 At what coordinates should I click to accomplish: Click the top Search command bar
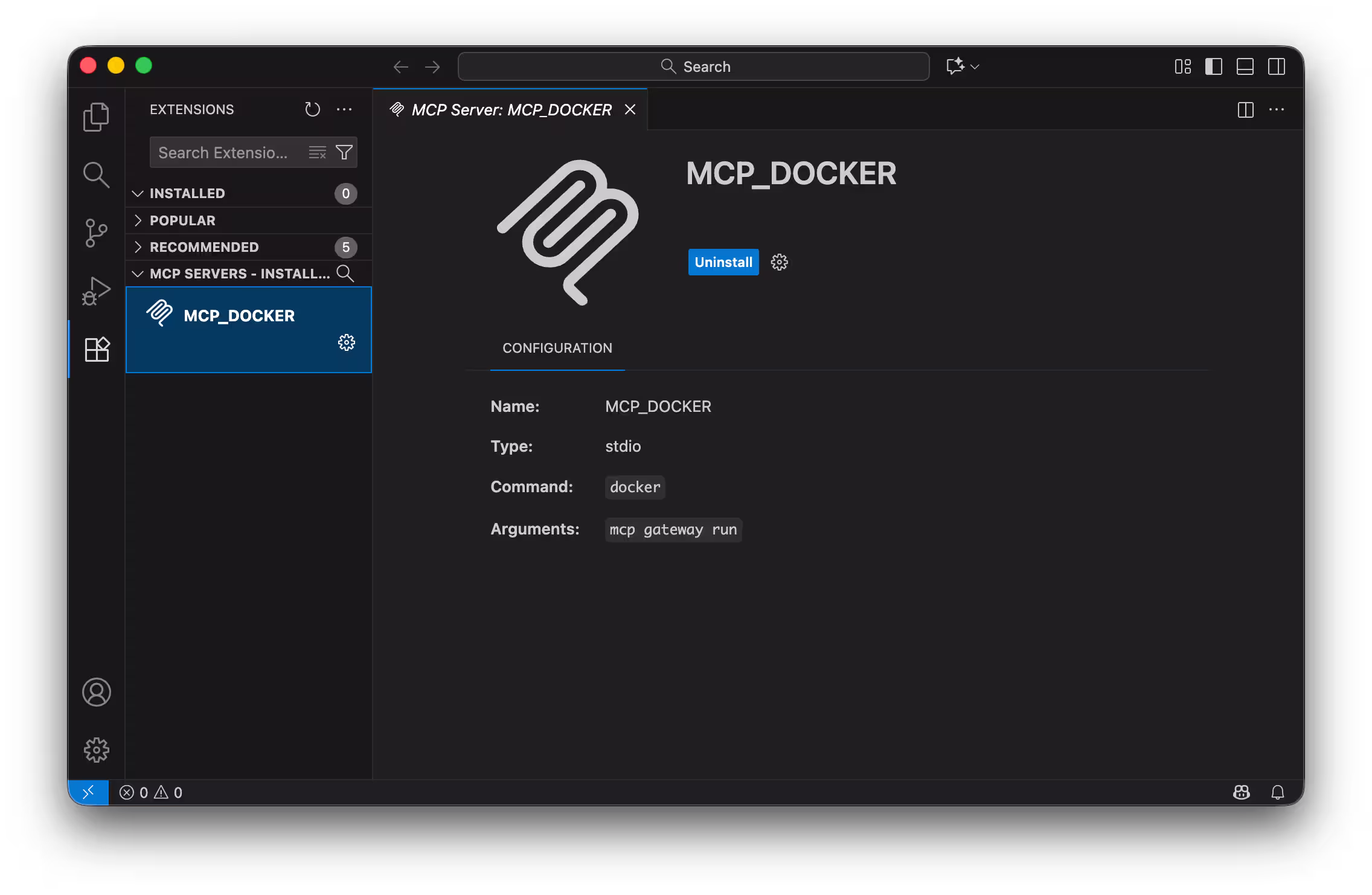point(693,66)
